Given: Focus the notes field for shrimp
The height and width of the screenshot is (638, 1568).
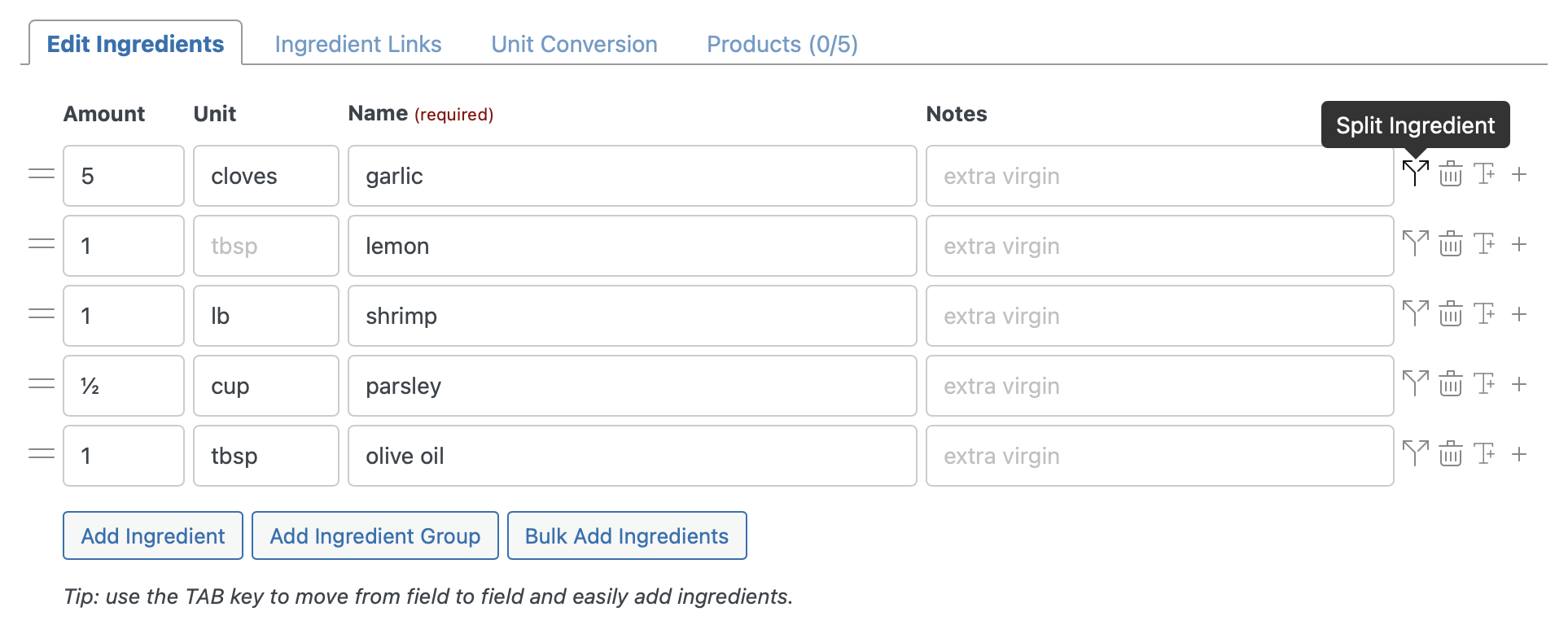Looking at the screenshot, I should point(1158,316).
